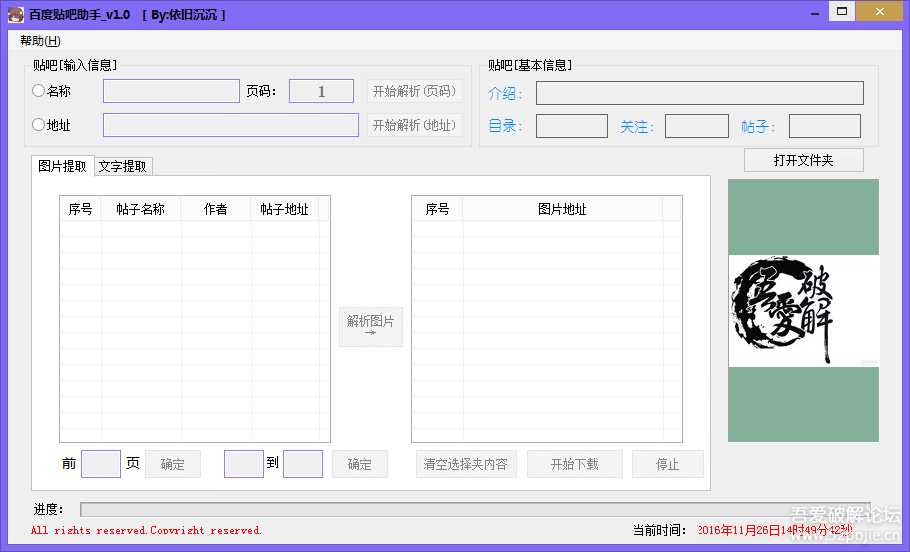This screenshot has height=552, width=910.
Task: Click 开始解析 (页码) button
Action: click(414, 91)
